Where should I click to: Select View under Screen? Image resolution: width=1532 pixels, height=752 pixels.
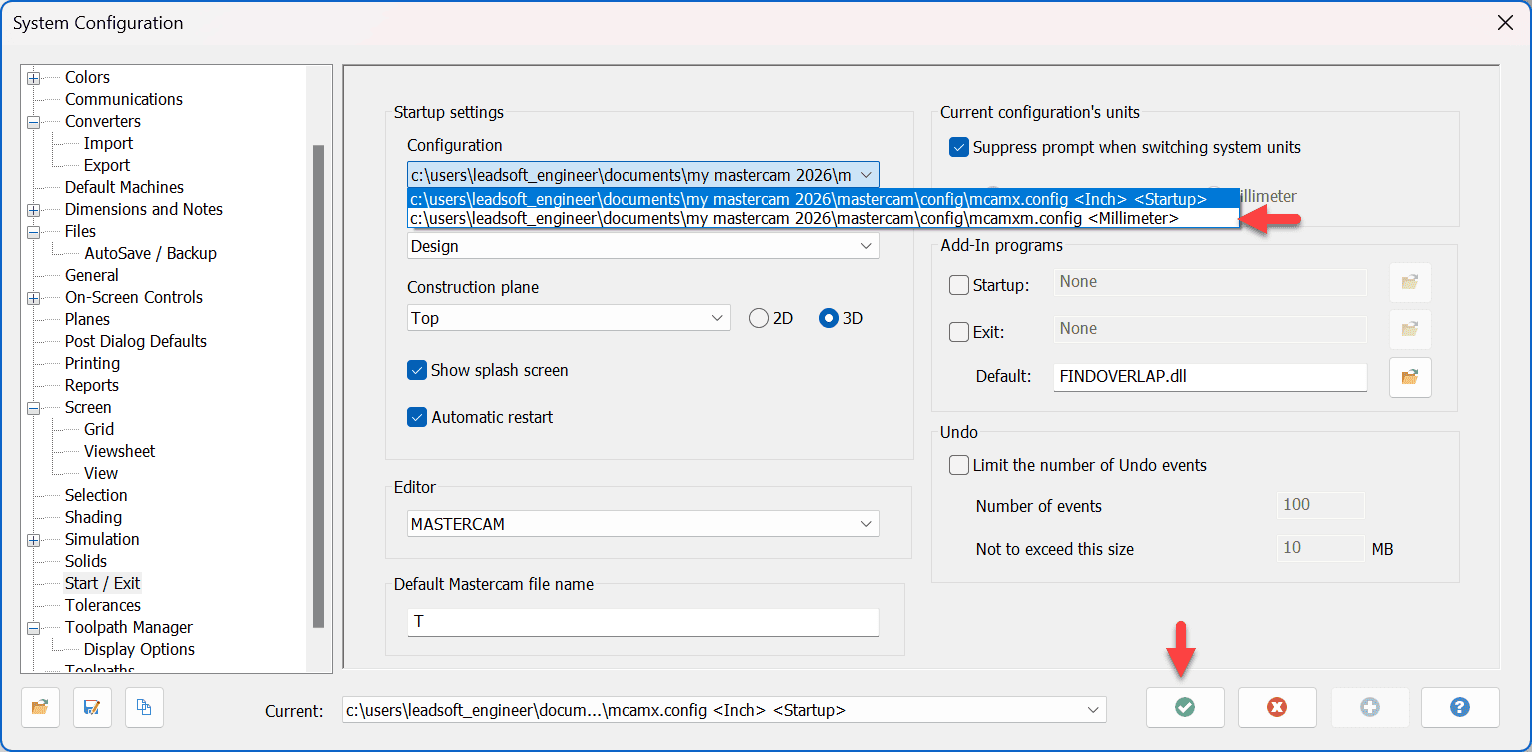coord(101,473)
